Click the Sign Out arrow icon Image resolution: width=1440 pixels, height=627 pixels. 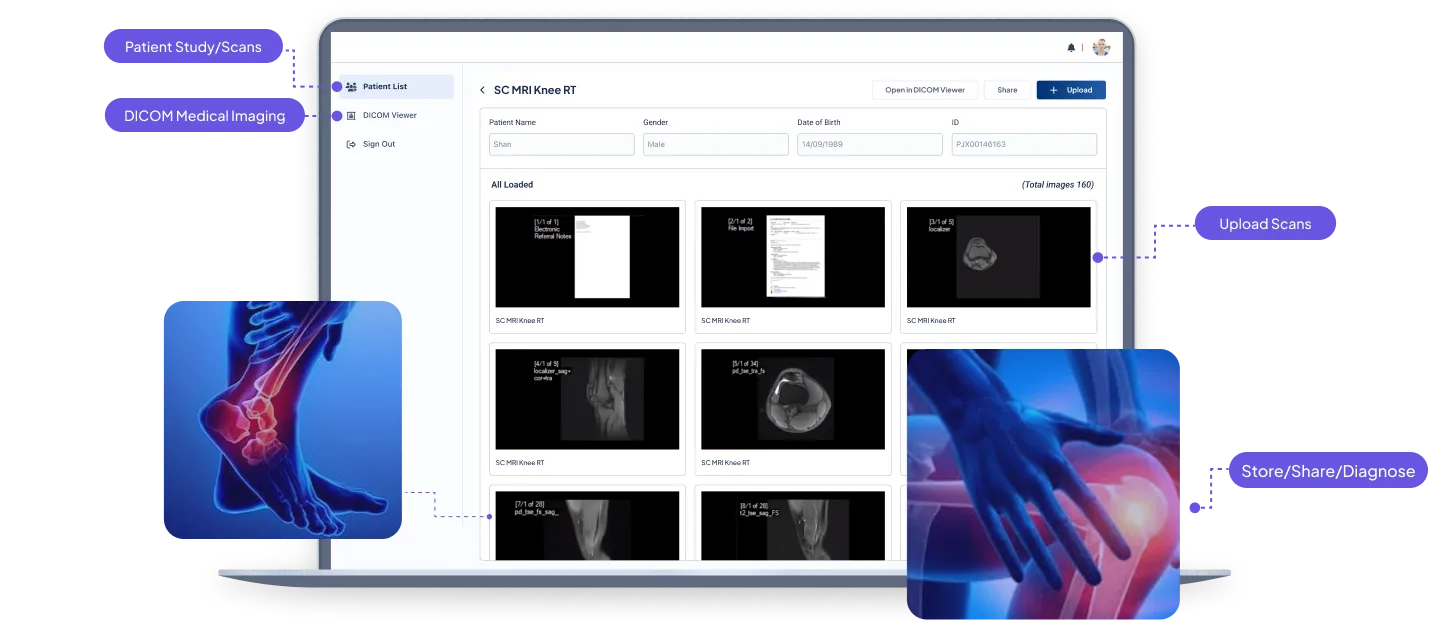pyautogui.click(x=351, y=144)
